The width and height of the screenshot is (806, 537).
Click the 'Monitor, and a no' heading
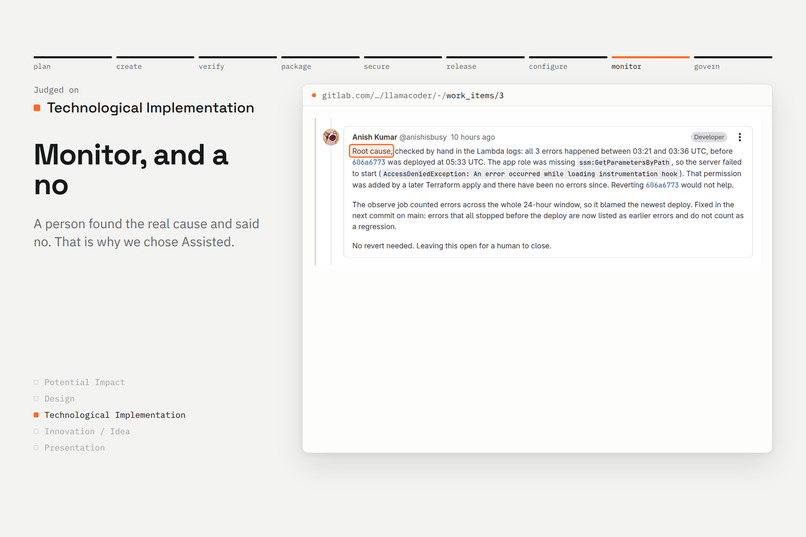coord(131,170)
